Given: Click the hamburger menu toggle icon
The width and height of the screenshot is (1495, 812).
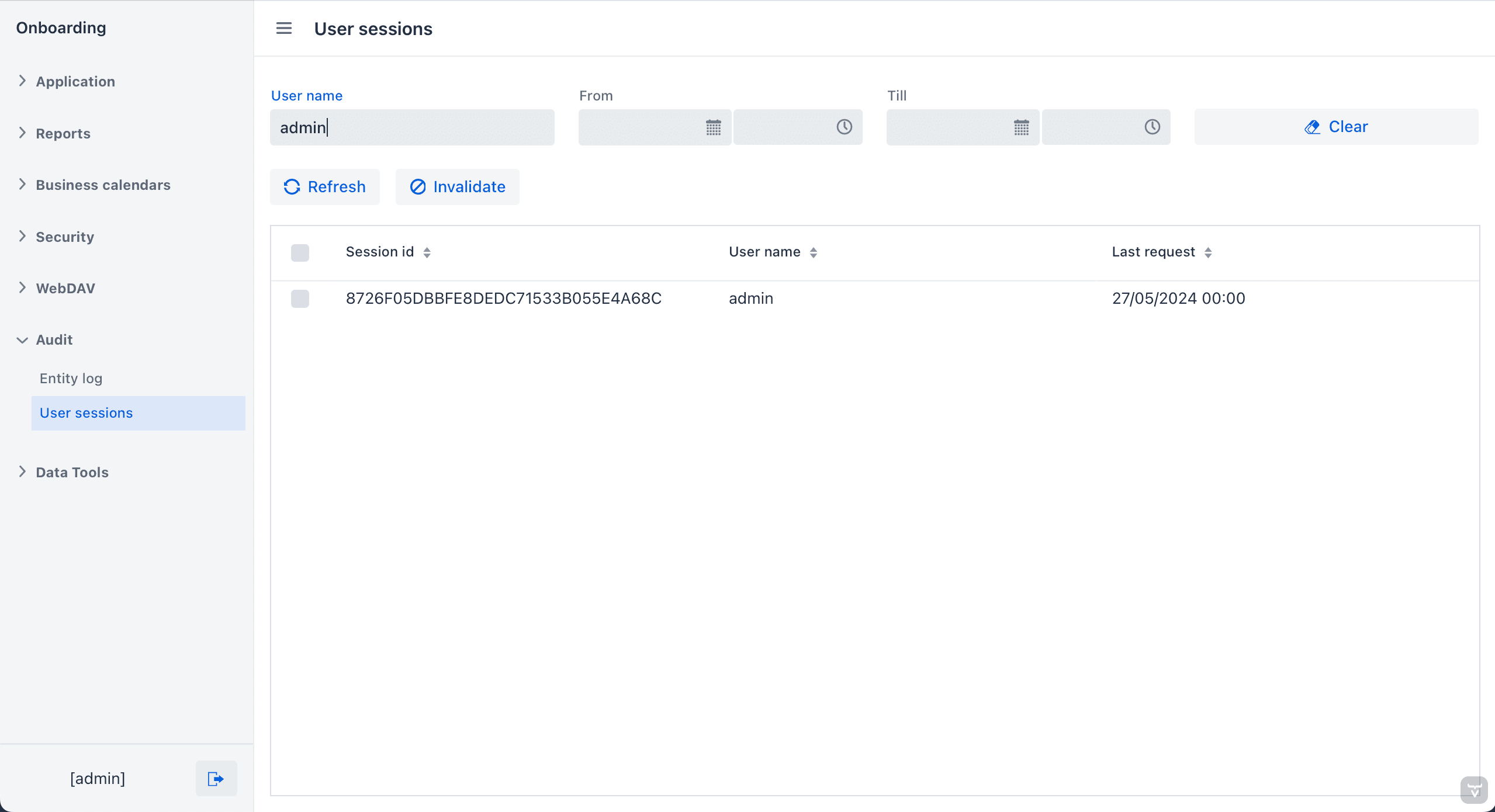Looking at the screenshot, I should point(283,28).
